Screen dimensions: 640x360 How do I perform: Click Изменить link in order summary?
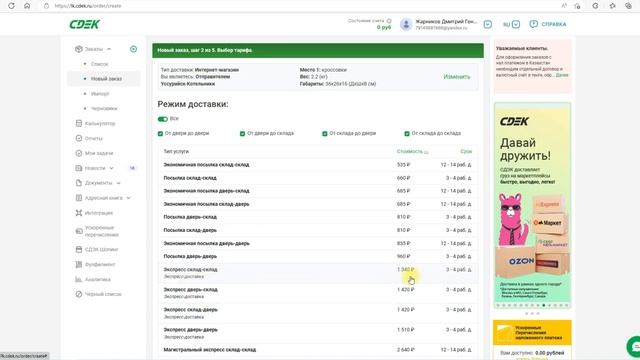click(457, 77)
